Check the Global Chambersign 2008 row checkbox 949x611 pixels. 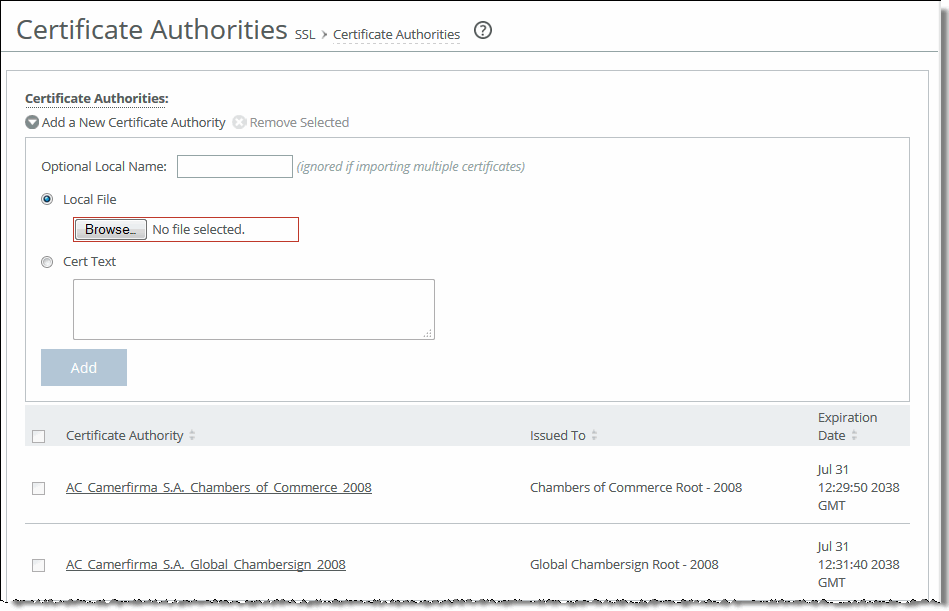(x=38, y=565)
